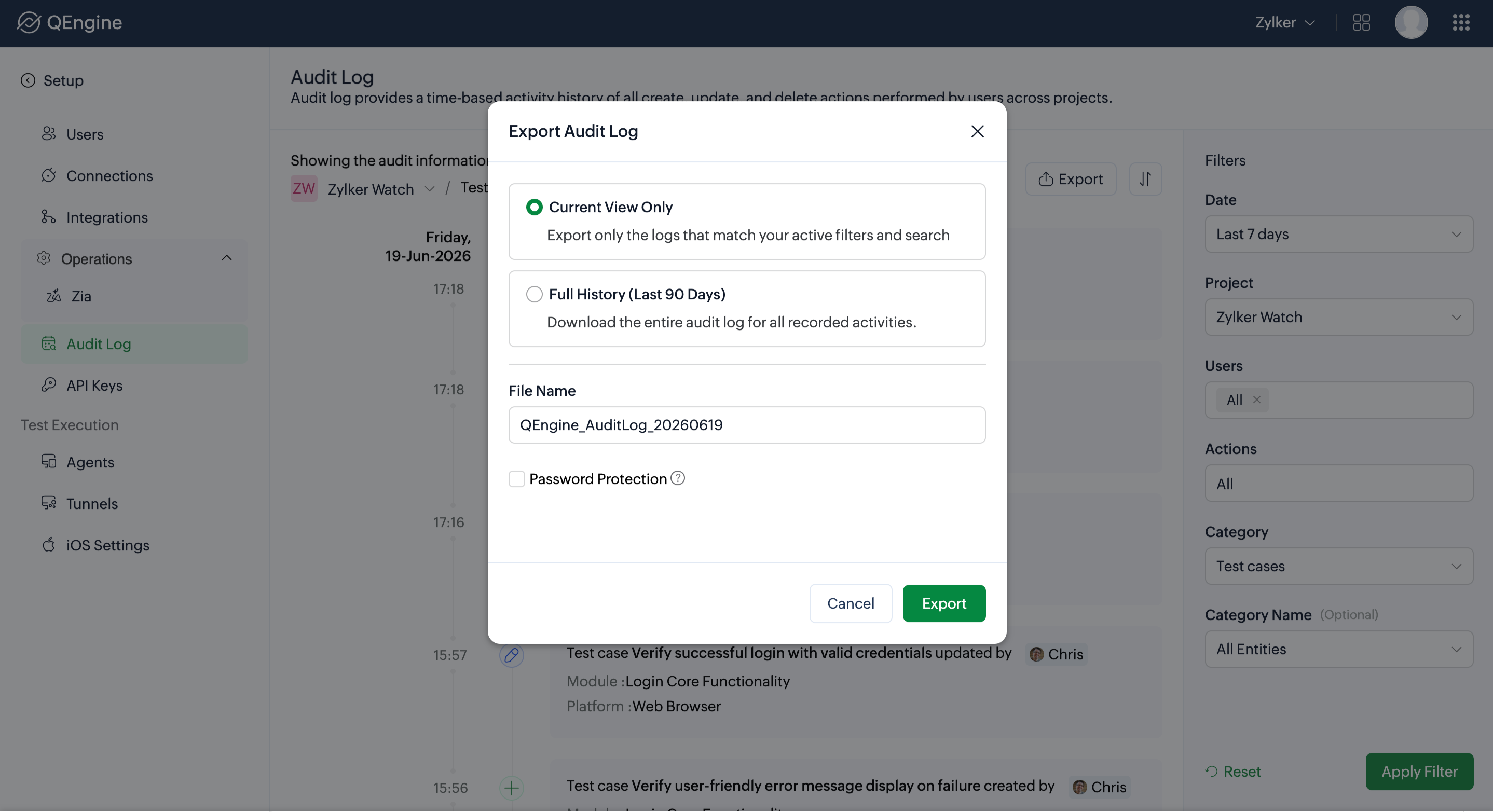Click the Integrations sidebar icon
1493x812 pixels.
(49, 217)
